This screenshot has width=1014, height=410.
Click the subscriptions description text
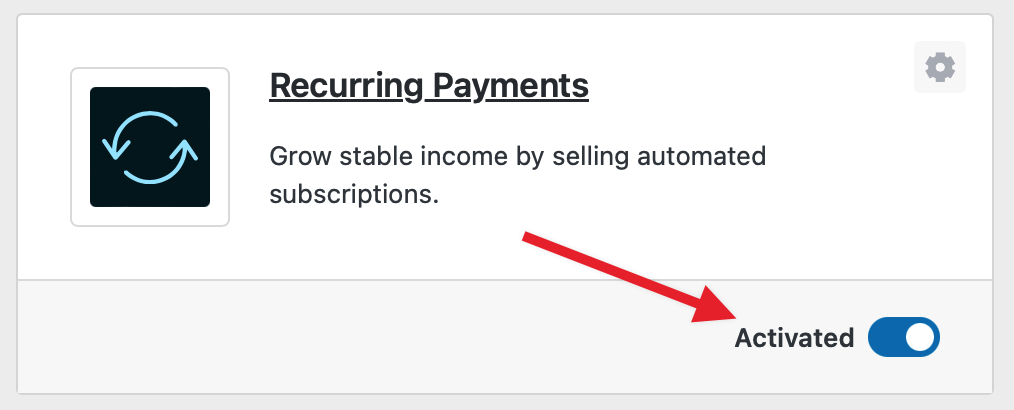pos(354,193)
